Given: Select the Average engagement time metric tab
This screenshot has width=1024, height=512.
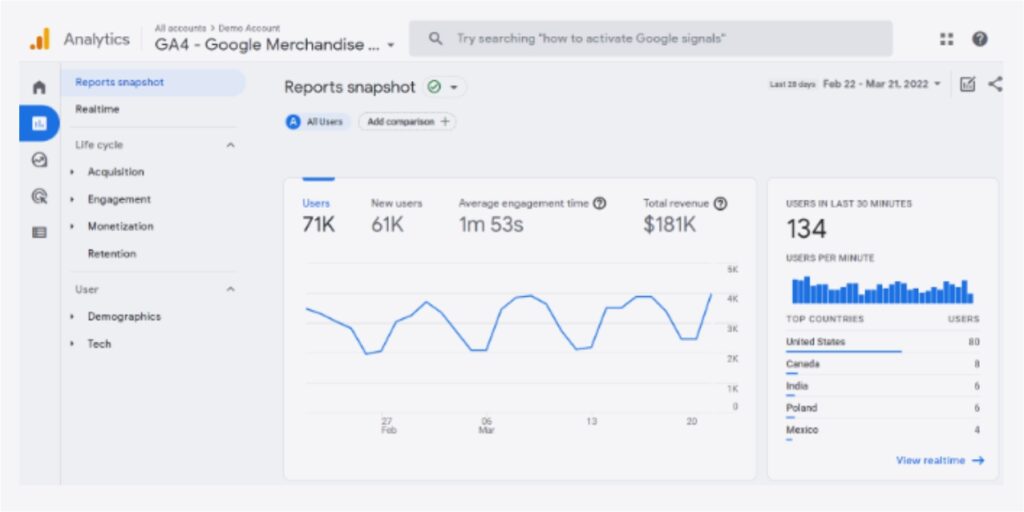Looking at the screenshot, I should point(532,216).
